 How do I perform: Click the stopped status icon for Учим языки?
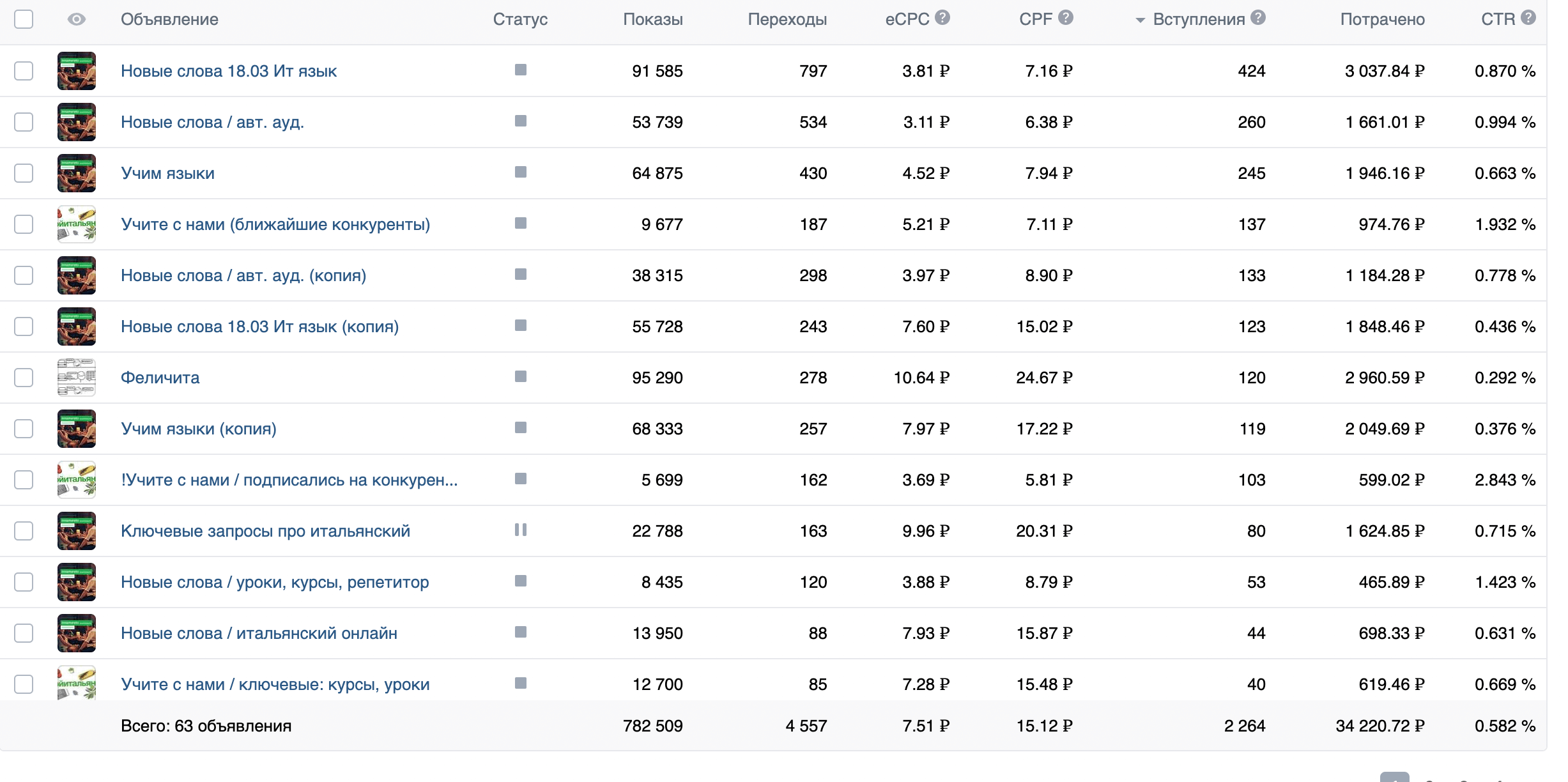click(520, 172)
